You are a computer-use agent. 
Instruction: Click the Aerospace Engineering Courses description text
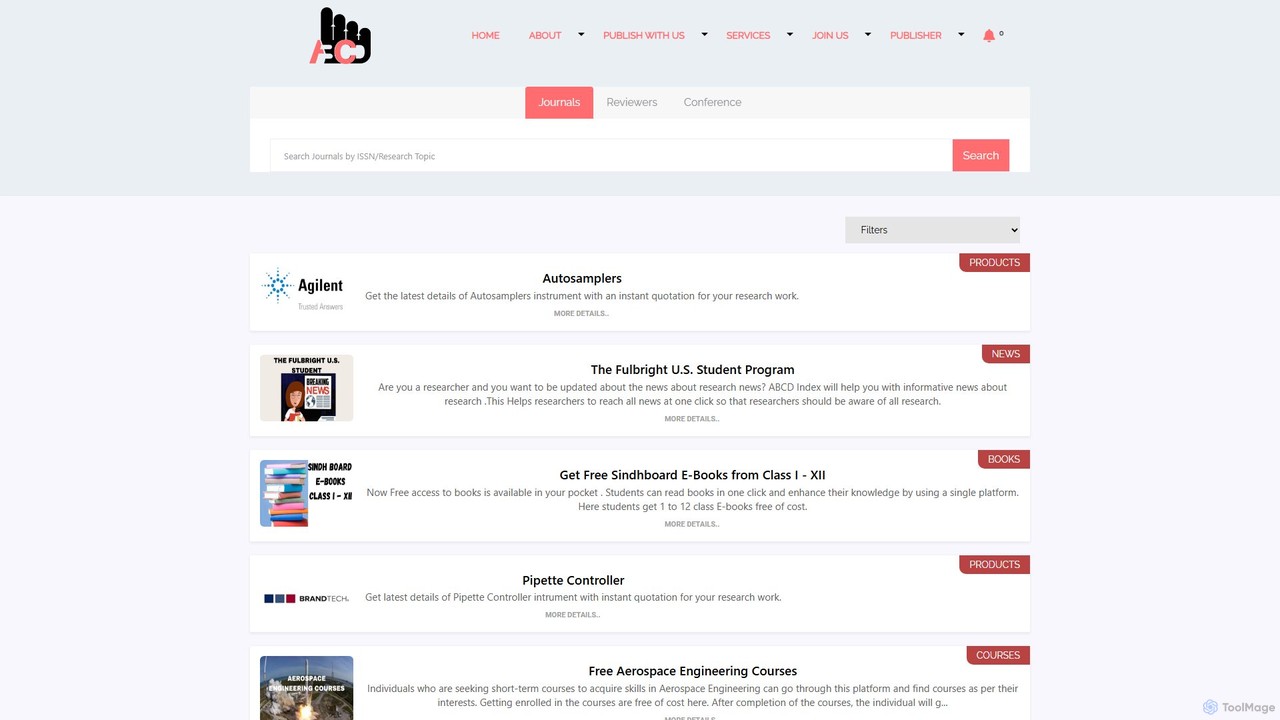pyautogui.click(x=692, y=695)
